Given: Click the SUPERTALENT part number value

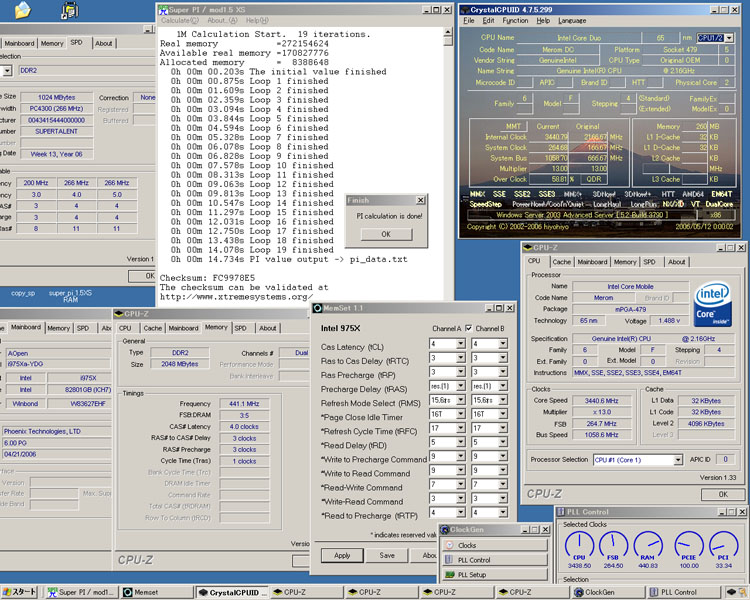Looking at the screenshot, I should (x=56, y=131).
